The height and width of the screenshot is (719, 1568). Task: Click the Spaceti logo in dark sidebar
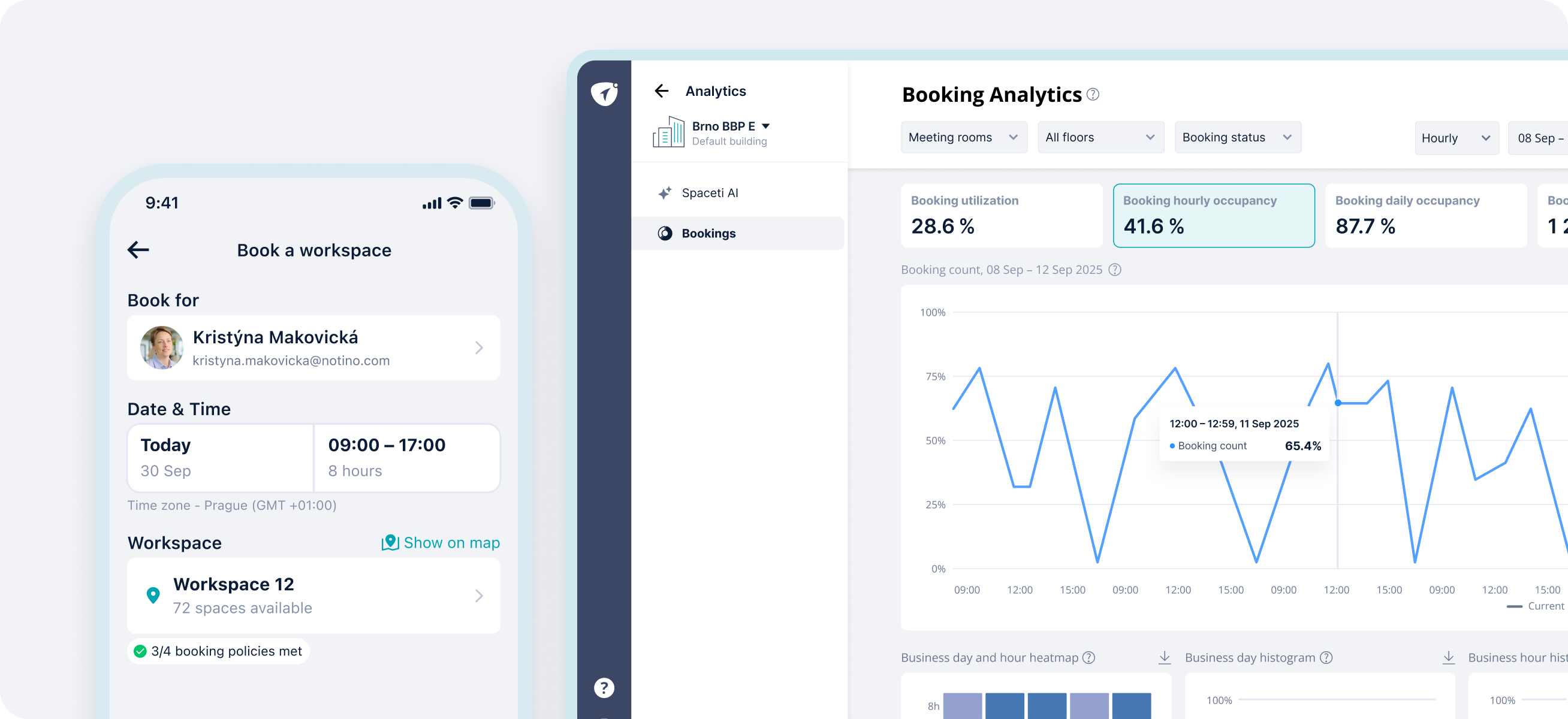pos(604,93)
